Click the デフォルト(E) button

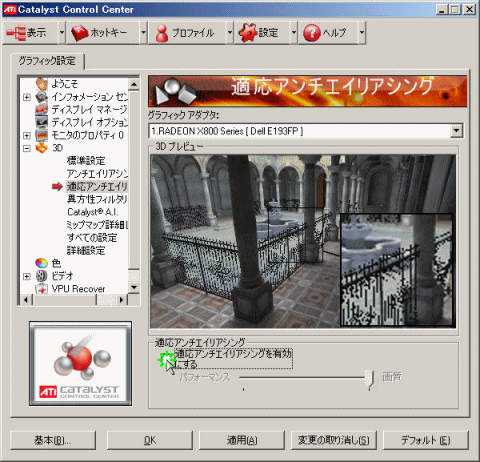(426, 440)
